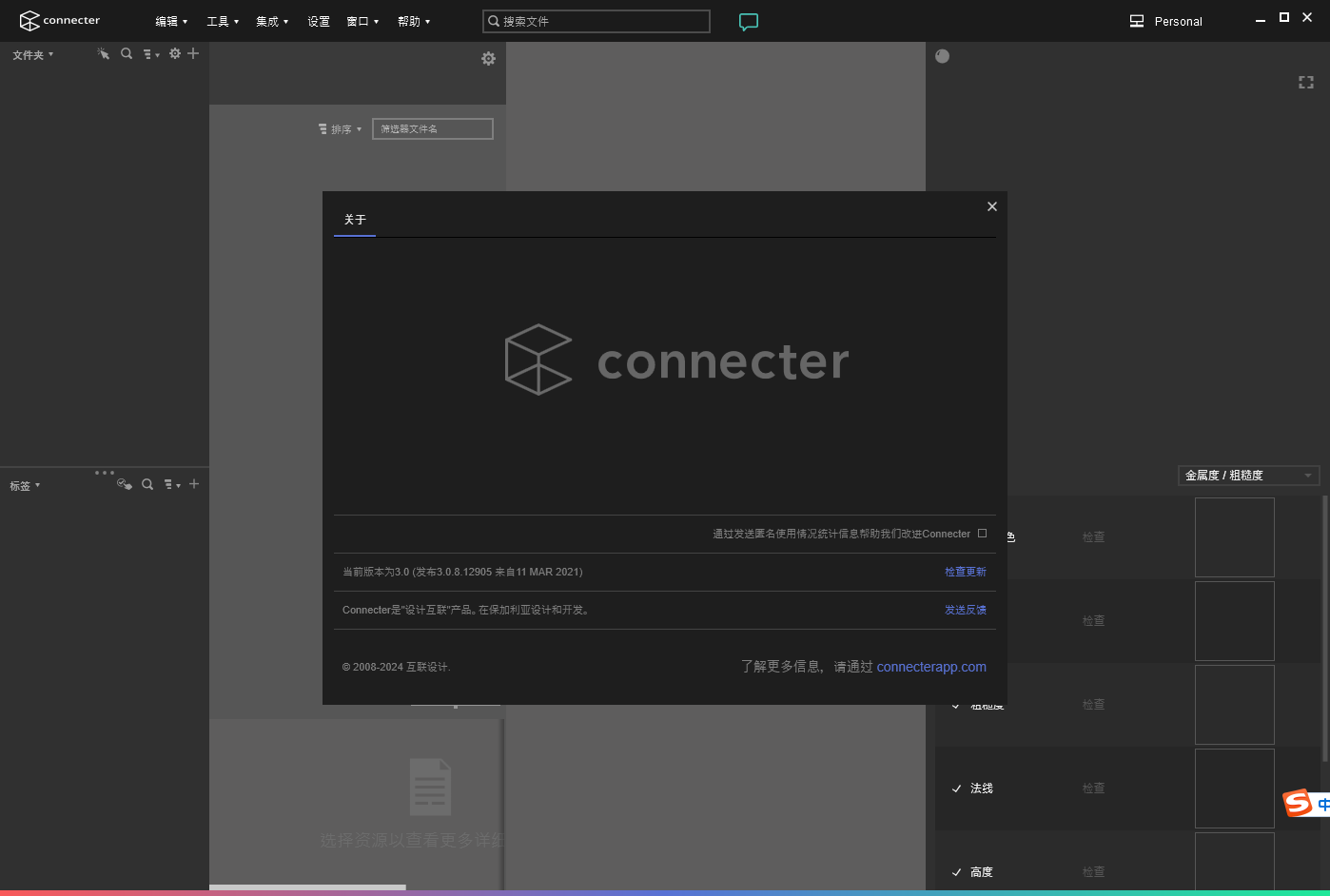Enable anonymous usage statistics checkbox
Image resolution: width=1330 pixels, height=896 pixels.
982,533
